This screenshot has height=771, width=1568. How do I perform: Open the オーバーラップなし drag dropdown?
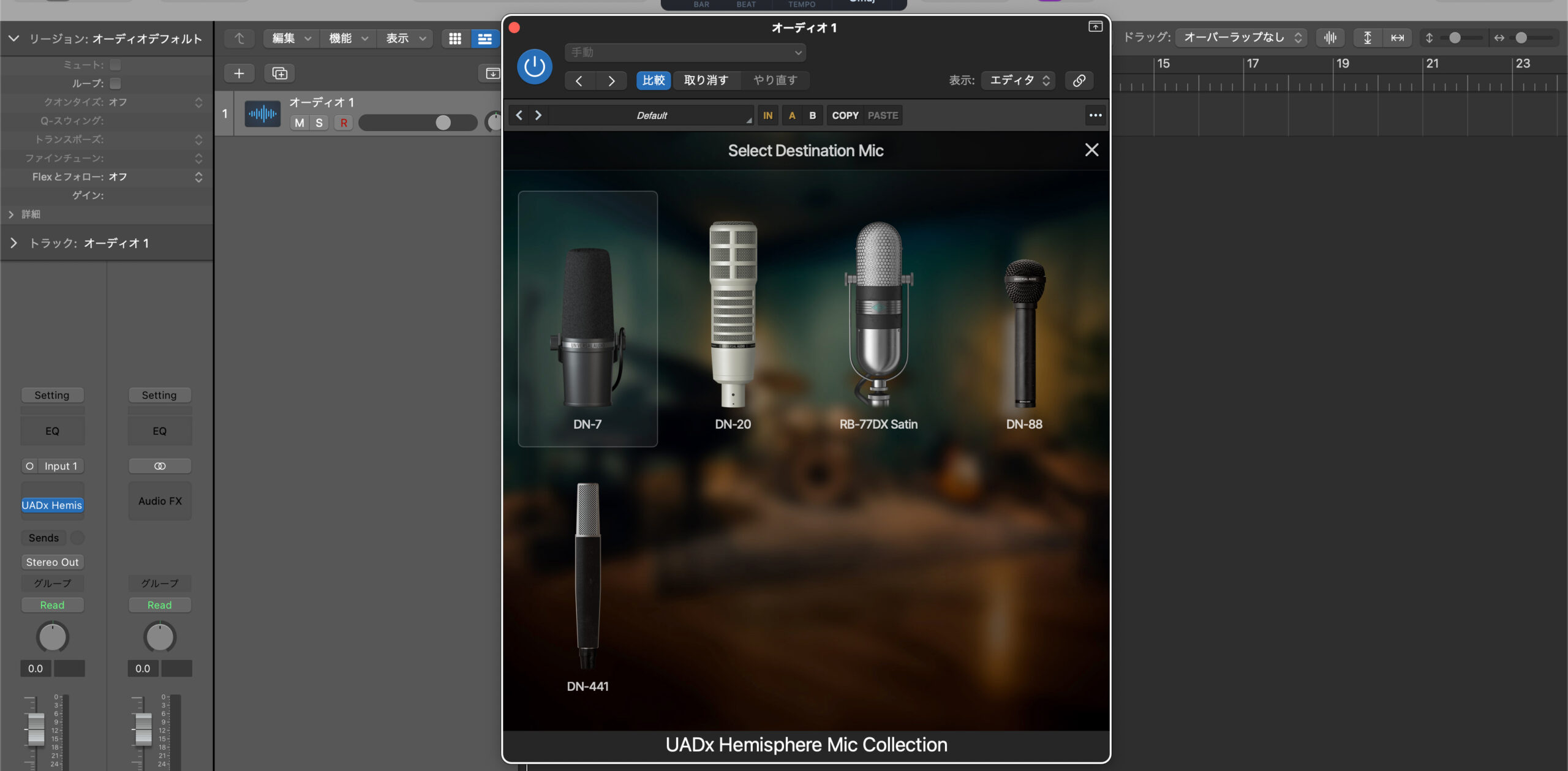(1241, 37)
